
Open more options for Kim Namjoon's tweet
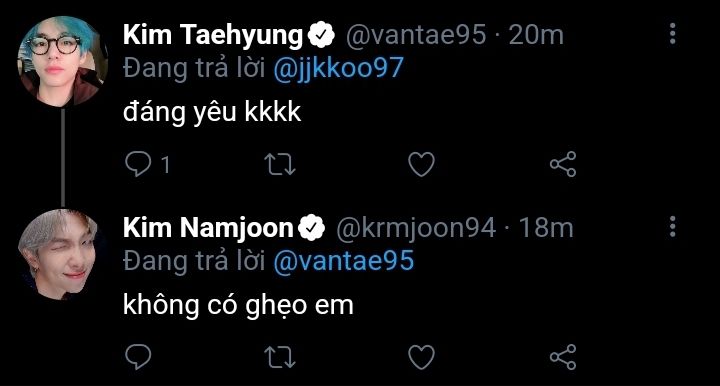[672, 227]
